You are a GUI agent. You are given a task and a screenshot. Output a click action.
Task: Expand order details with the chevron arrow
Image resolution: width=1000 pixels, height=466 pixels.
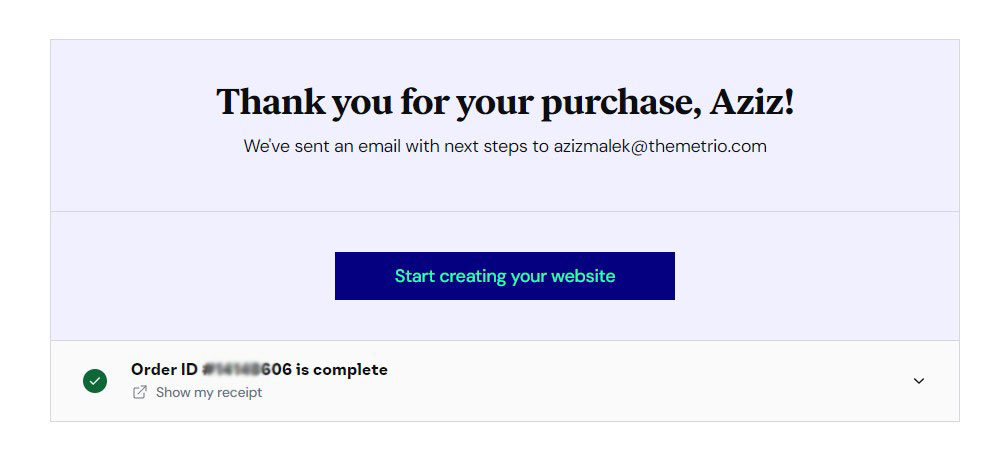pyautogui.click(x=918, y=381)
